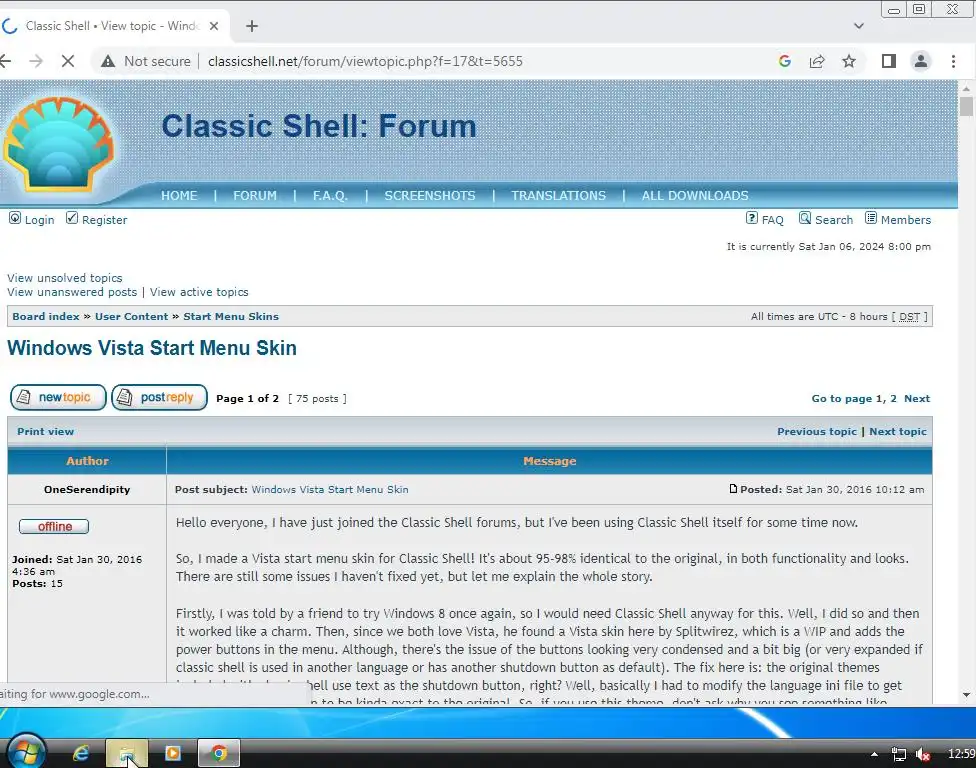Go to Board index breadcrumb
This screenshot has width=976, height=768.
coord(46,316)
